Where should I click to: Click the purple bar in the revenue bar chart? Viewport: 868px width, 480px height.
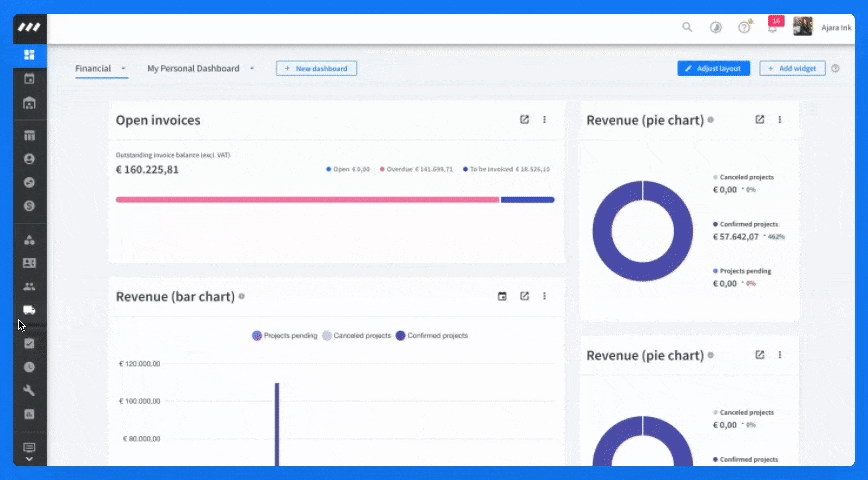click(277, 424)
